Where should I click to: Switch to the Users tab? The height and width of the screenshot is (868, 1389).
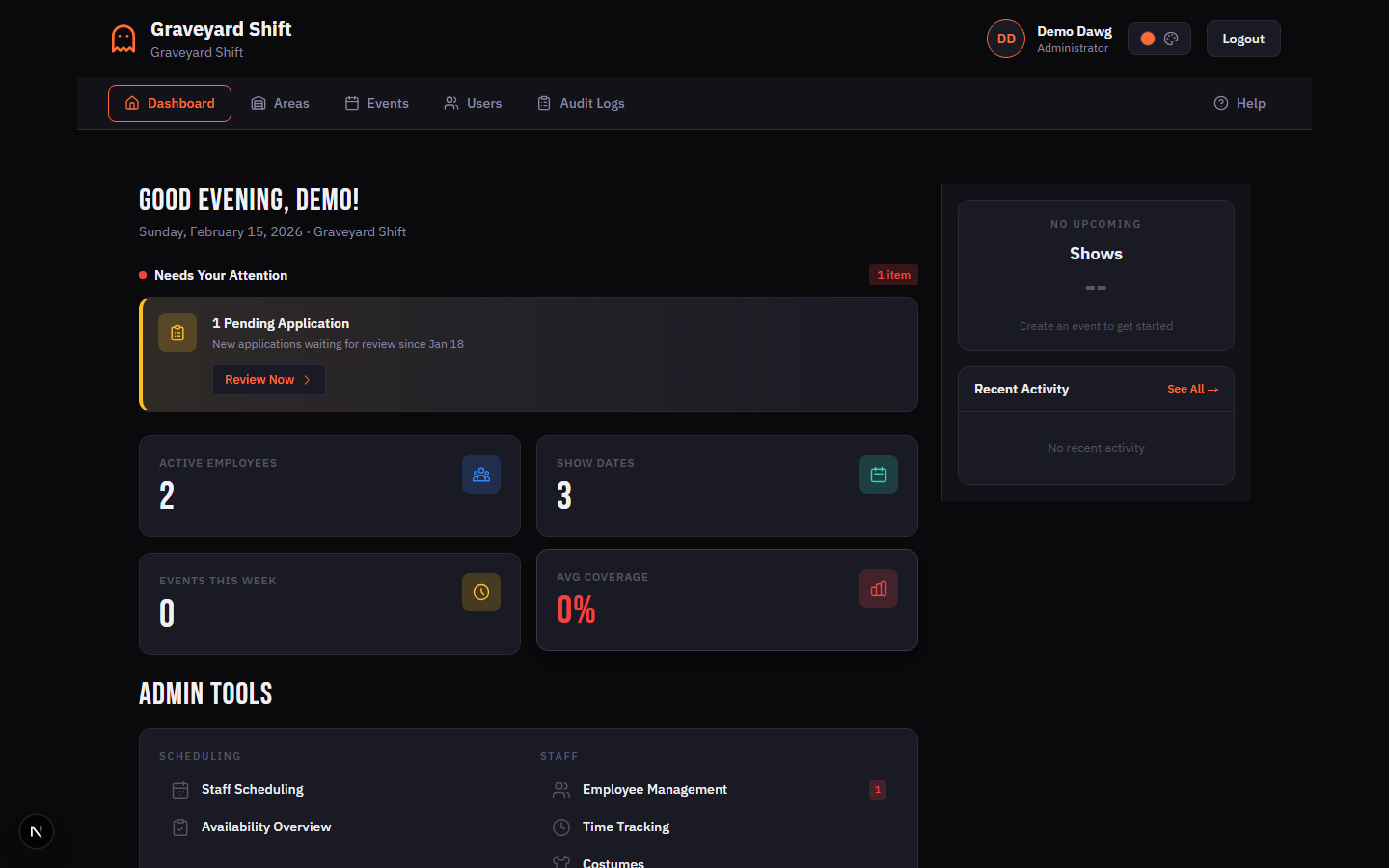click(x=472, y=103)
